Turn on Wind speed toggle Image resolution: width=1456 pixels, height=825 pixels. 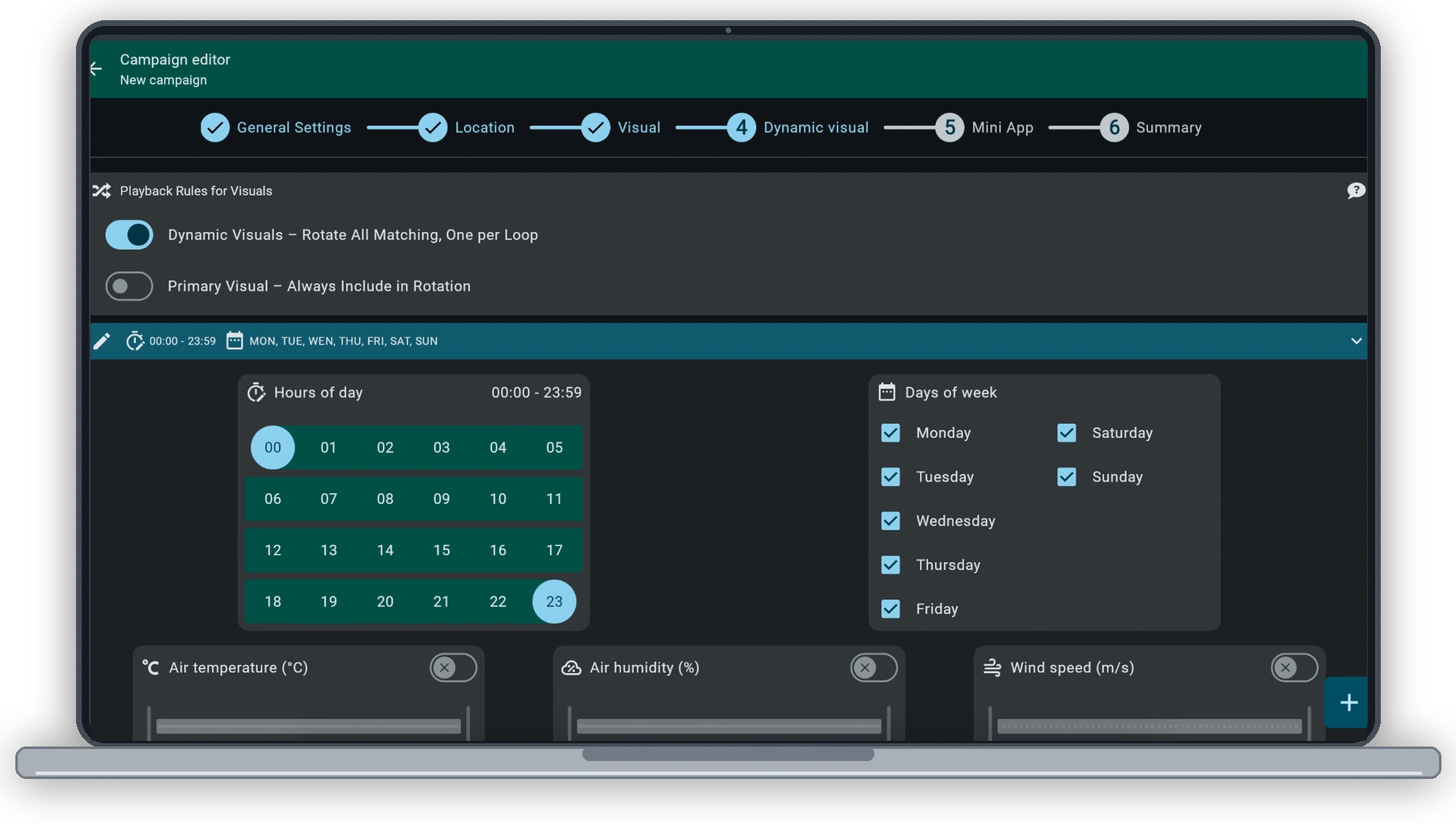[x=1294, y=668]
